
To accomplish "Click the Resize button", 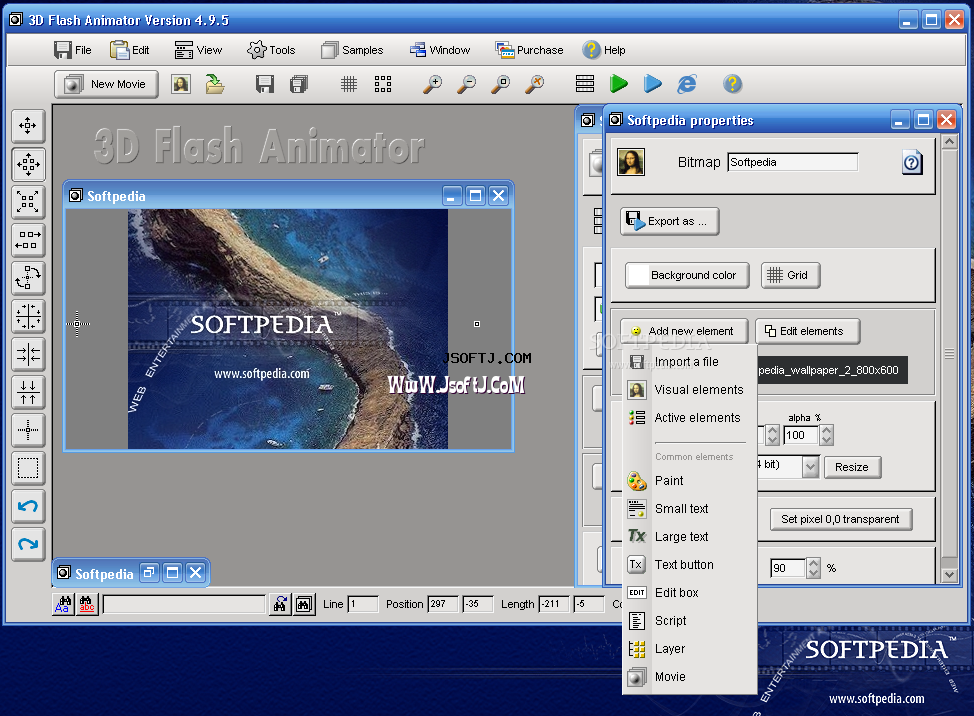I will pos(852,467).
